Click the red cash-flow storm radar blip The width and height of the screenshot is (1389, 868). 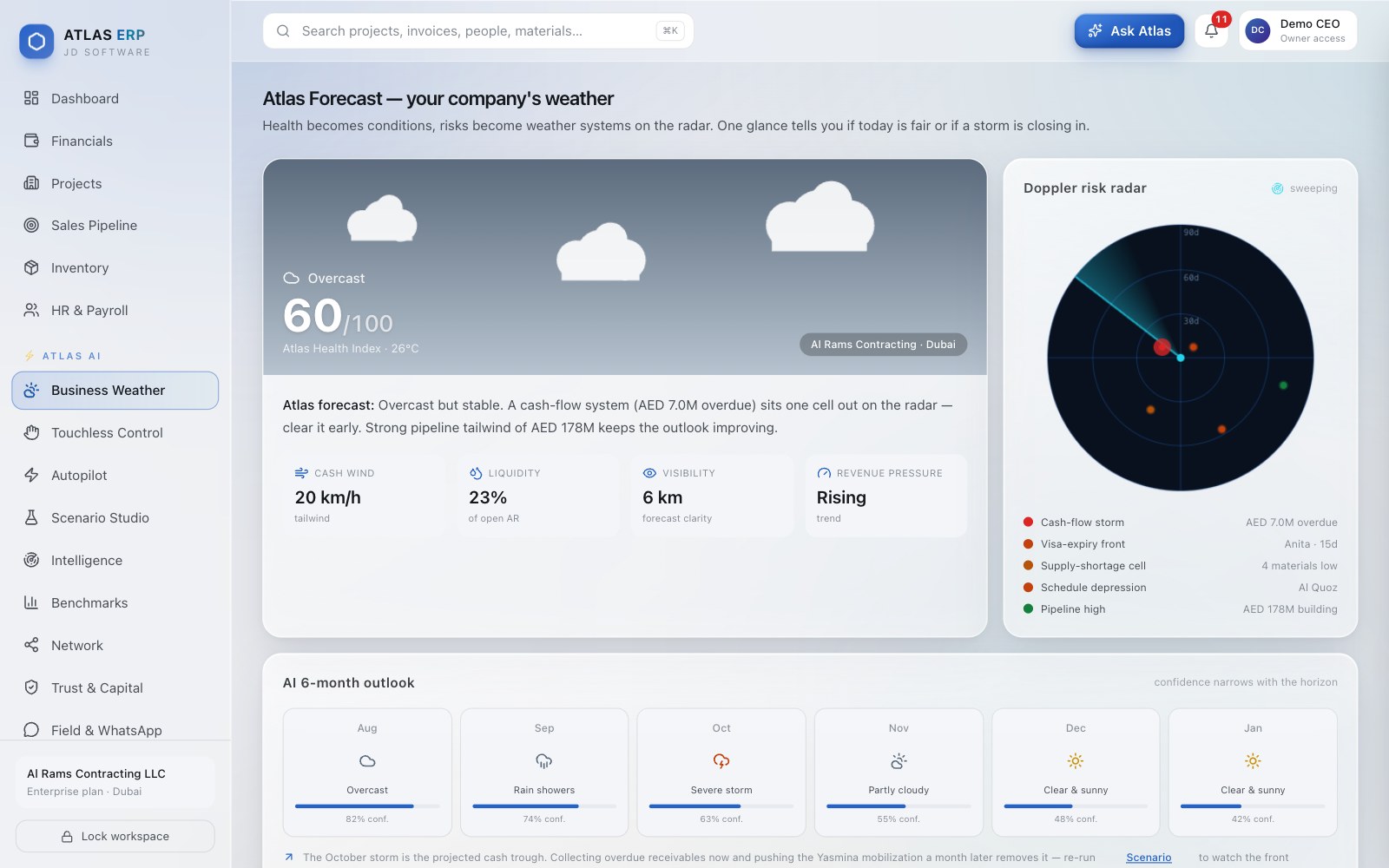pyautogui.click(x=1162, y=347)
